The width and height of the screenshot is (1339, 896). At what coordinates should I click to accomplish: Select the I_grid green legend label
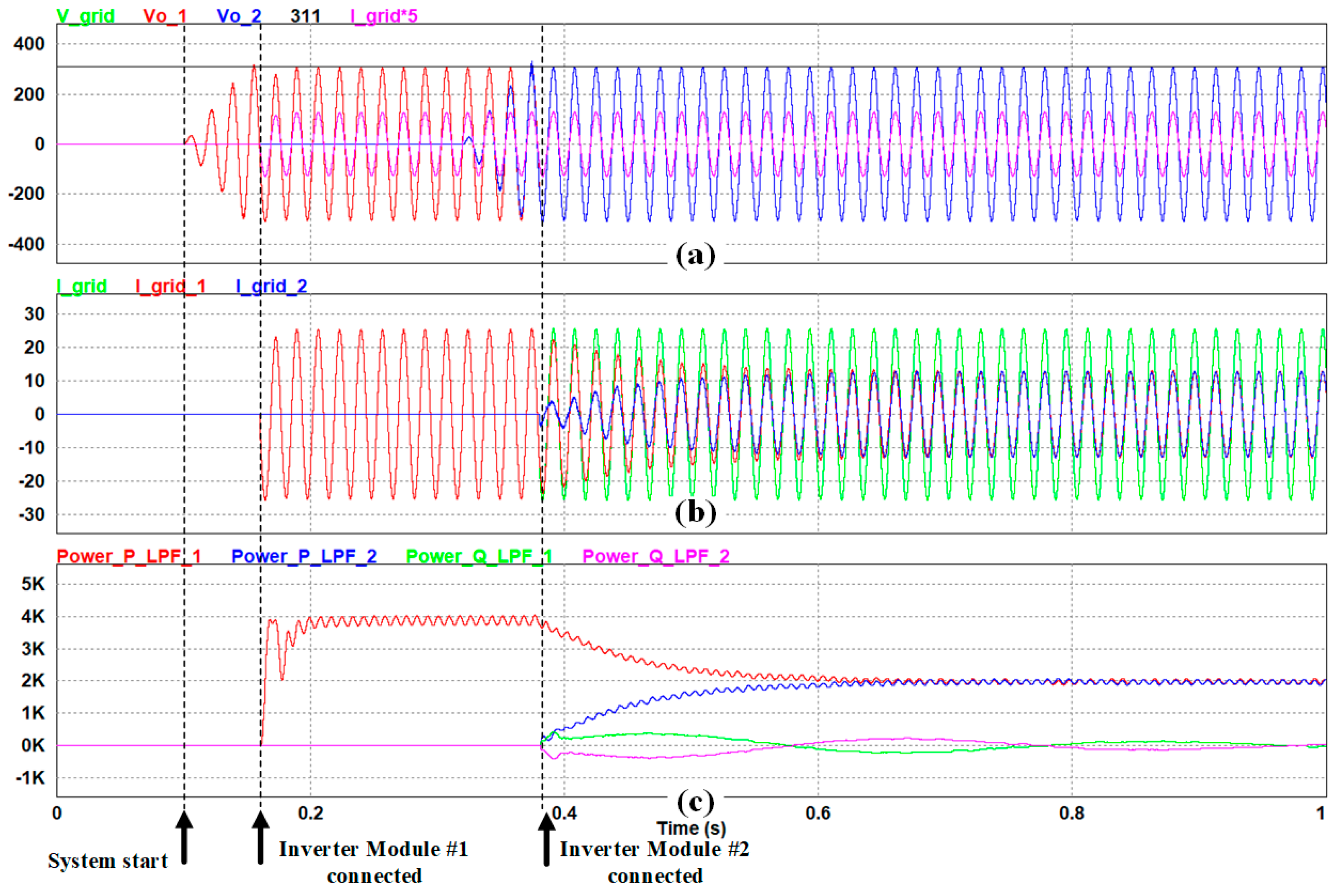click(x=82, y=286)
